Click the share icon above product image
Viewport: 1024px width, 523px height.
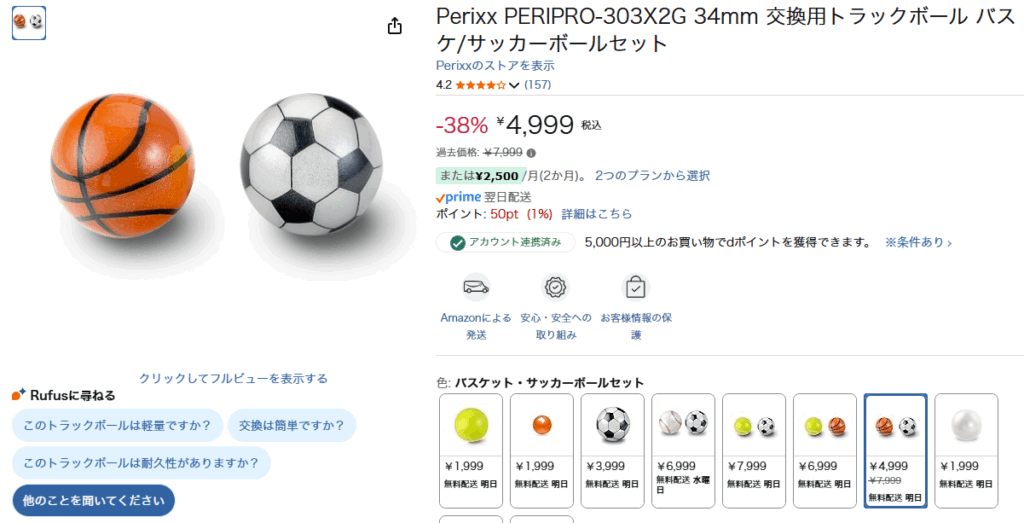[x=395, y=26]
